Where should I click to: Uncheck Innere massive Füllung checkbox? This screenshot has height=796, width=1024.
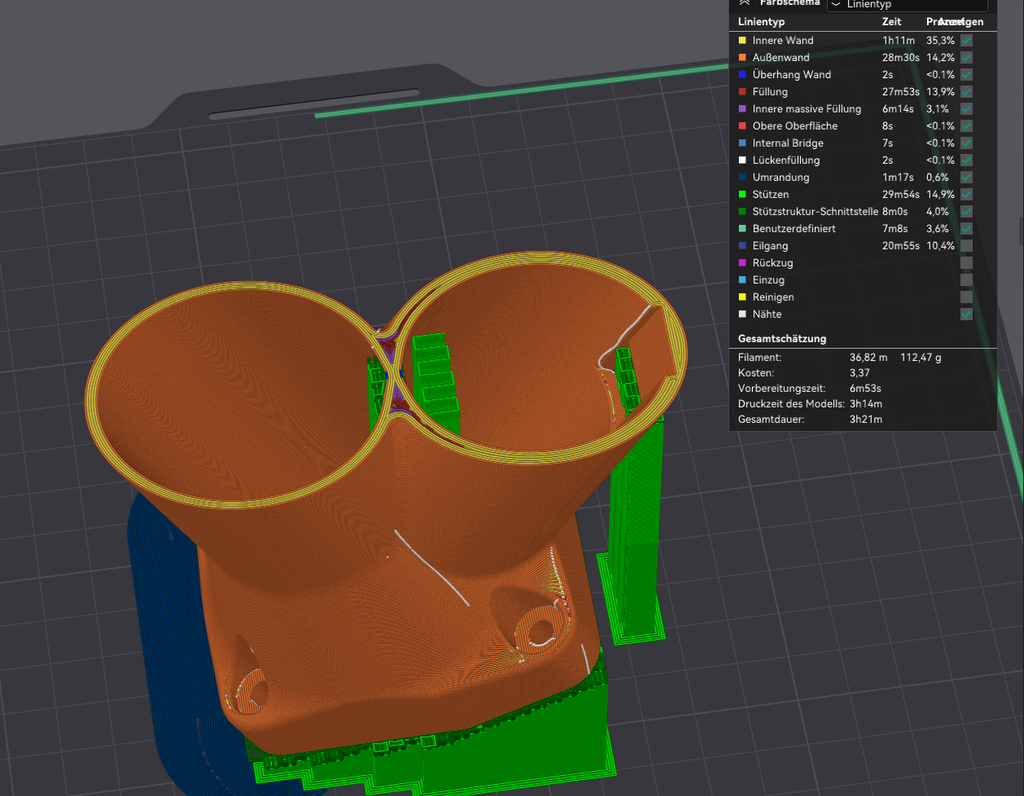pos(967,109)
